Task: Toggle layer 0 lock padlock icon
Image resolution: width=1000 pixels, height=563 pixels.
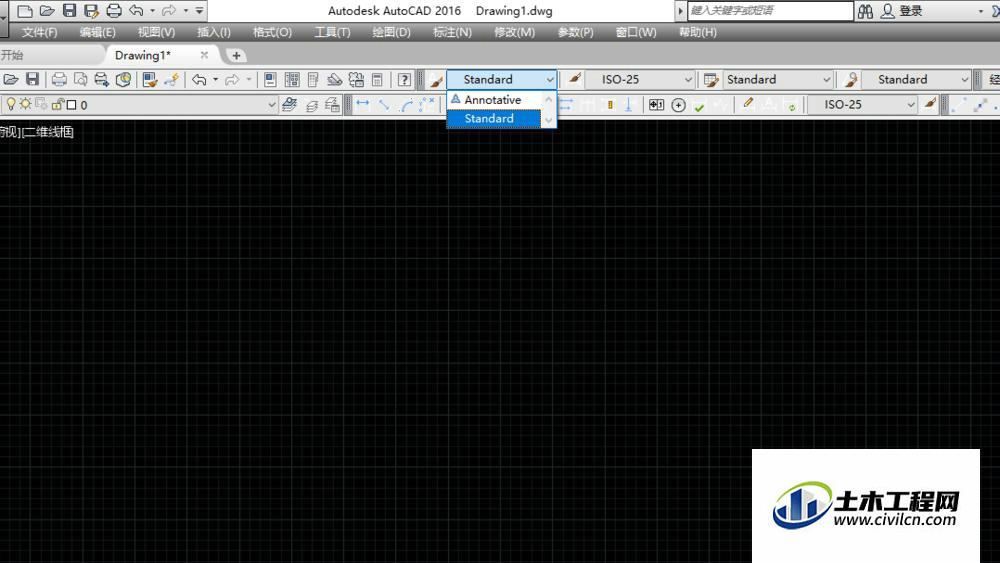Action: click(x=57, y=104)
